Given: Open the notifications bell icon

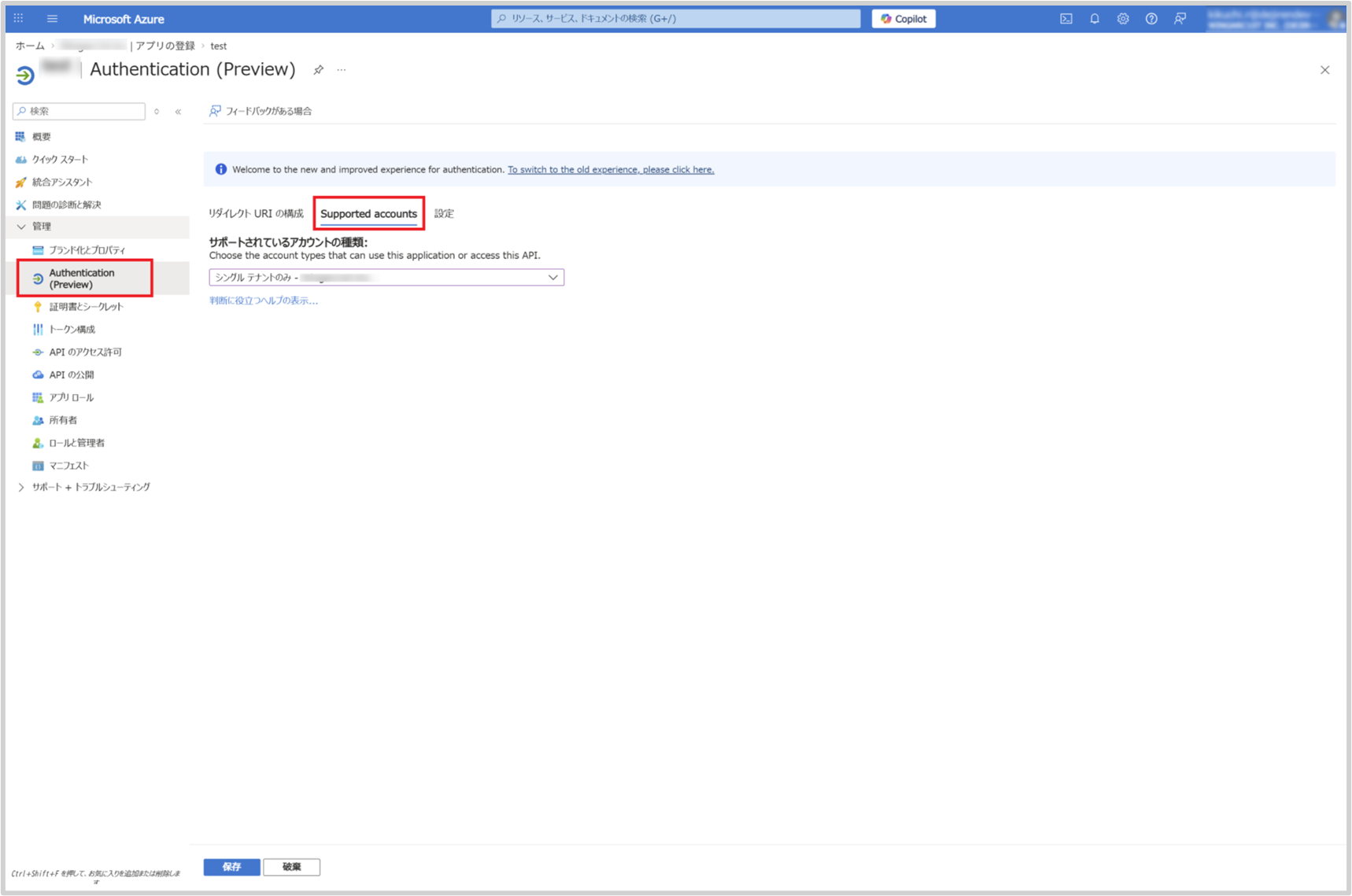Looking at the screenshot, I should coord(1094,19).
